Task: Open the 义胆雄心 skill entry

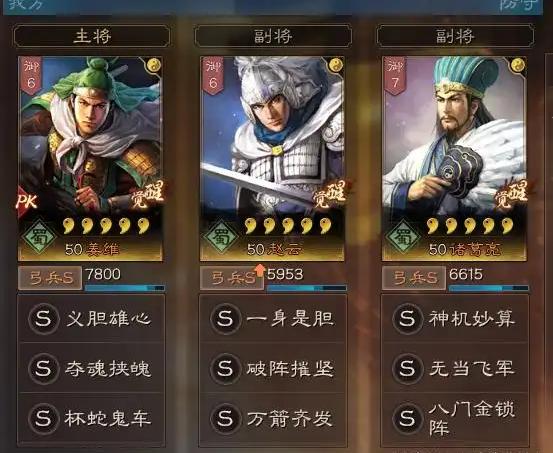Action: 91,319
